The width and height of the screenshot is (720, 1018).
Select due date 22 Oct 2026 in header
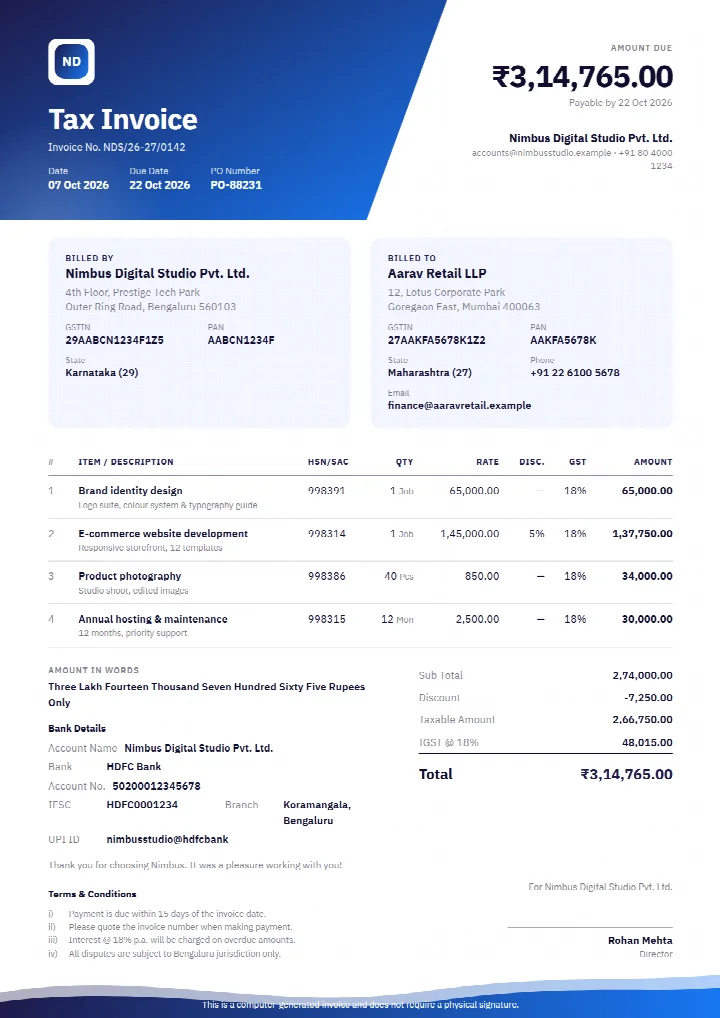tap(160, 185)
